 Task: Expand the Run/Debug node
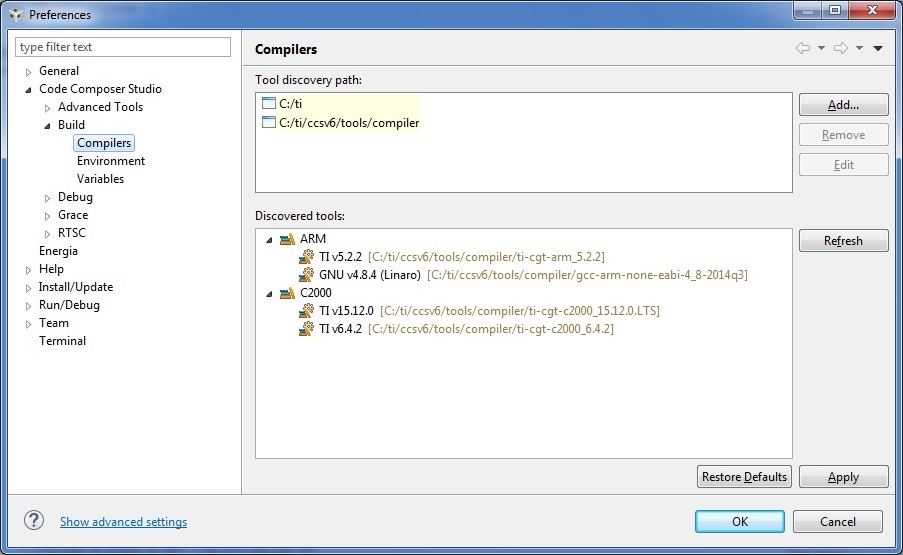coord(28,306)
